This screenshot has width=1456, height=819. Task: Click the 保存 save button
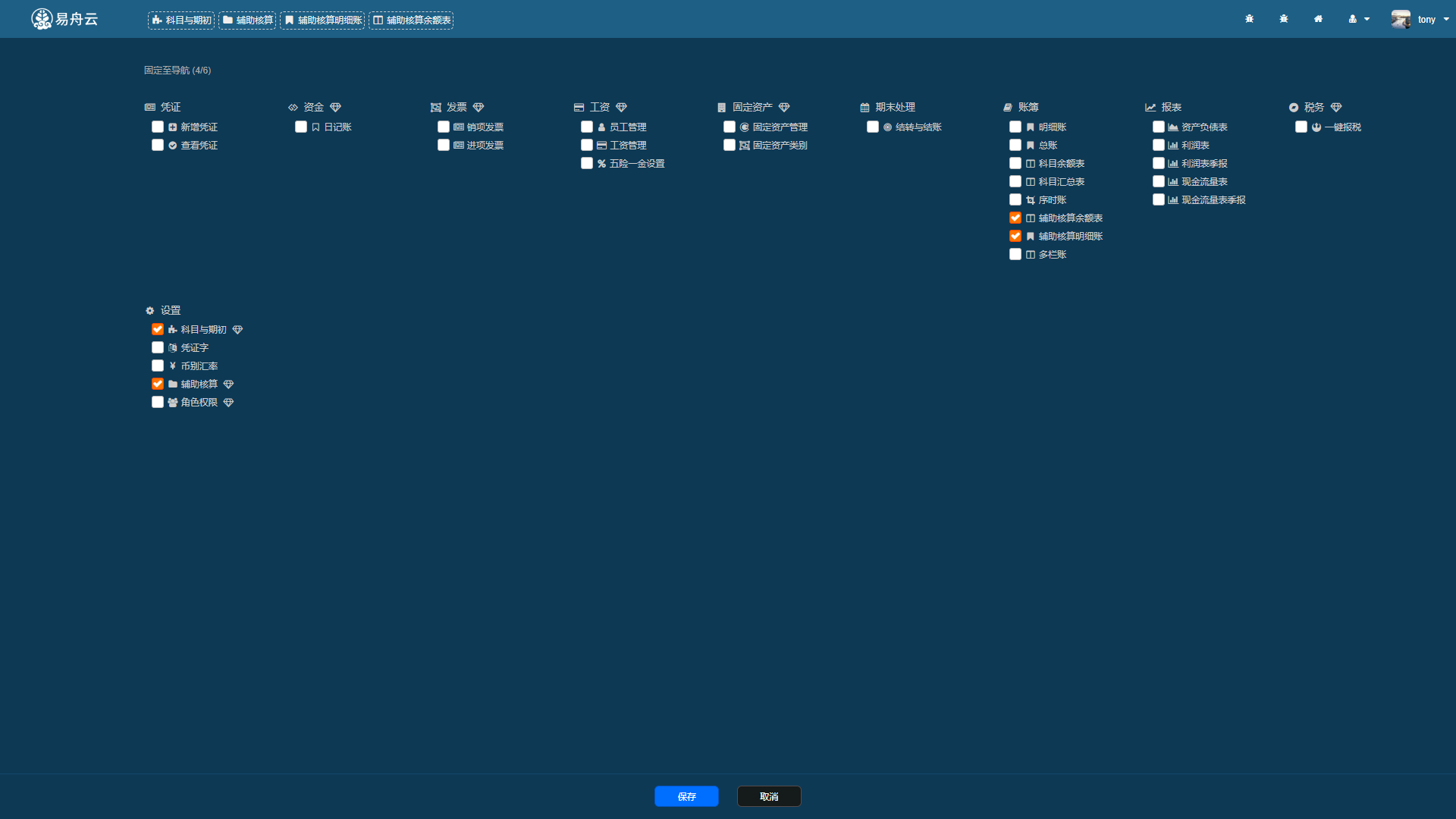point(687,796)
